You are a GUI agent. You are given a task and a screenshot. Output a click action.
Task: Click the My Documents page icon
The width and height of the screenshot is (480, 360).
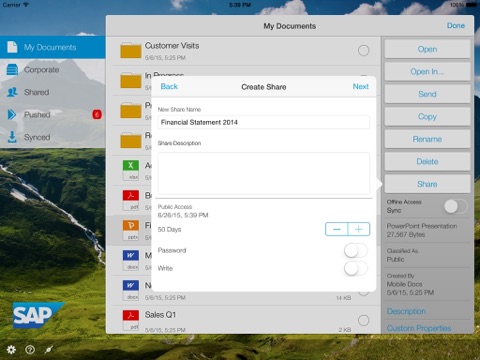point(12,47)
